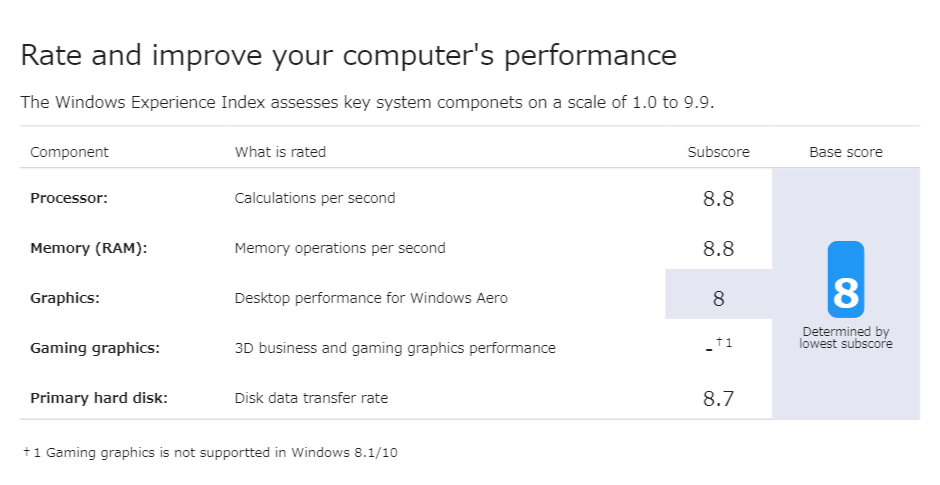940x485 pixels.
Task: Click the blue base score 8 badge
Action: (845, 280)
